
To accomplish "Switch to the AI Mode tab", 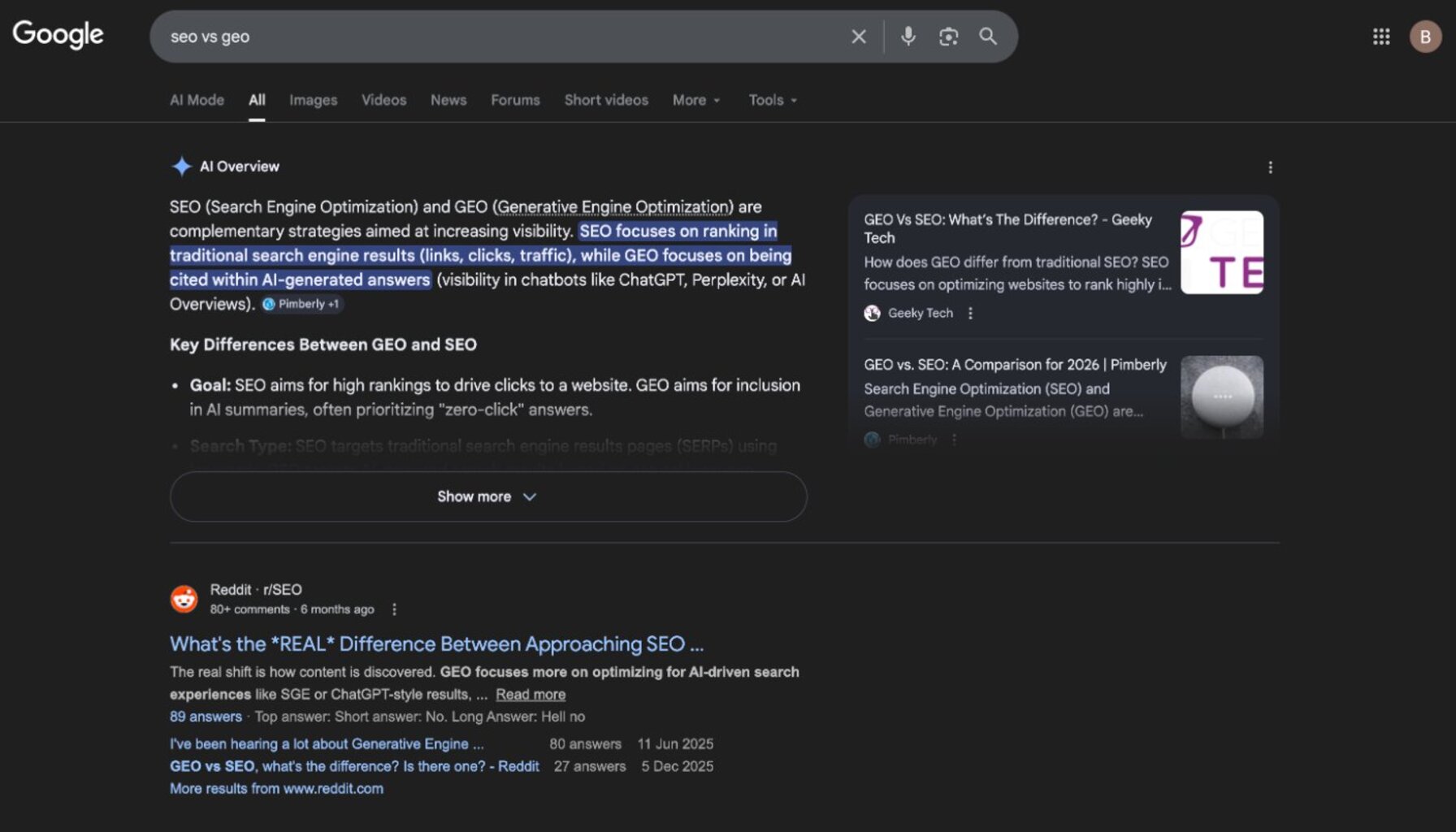I will [197, 100].
